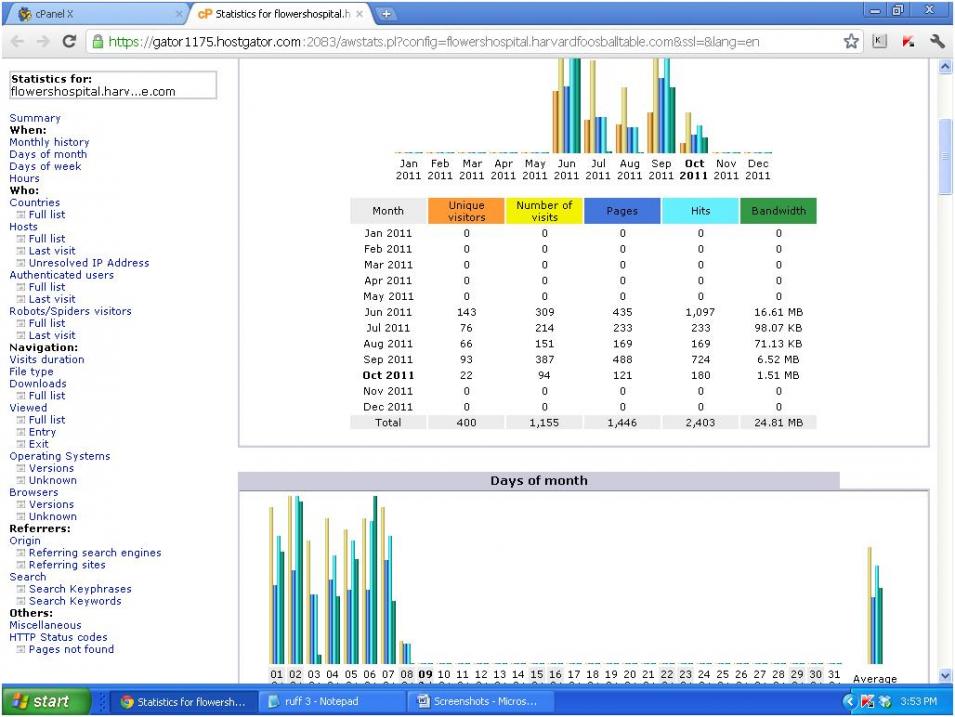Click the browser reload button
Image resolution: width=955 pixels, height=717 pixels.
69,42
